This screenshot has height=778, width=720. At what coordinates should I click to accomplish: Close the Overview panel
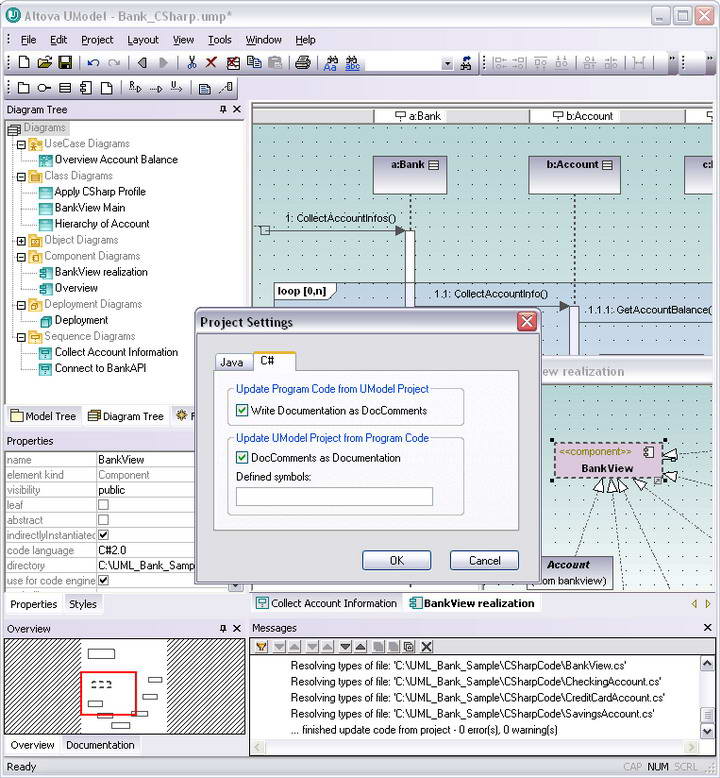click(237, 629)
